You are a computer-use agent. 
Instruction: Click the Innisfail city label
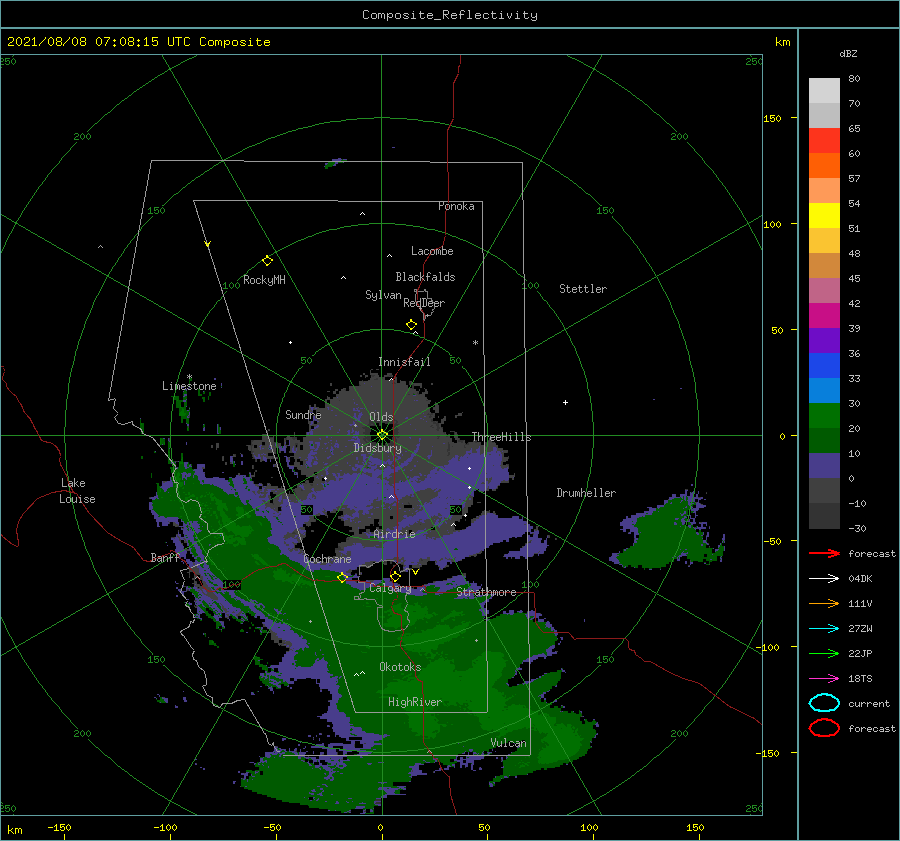pos(404,362)
